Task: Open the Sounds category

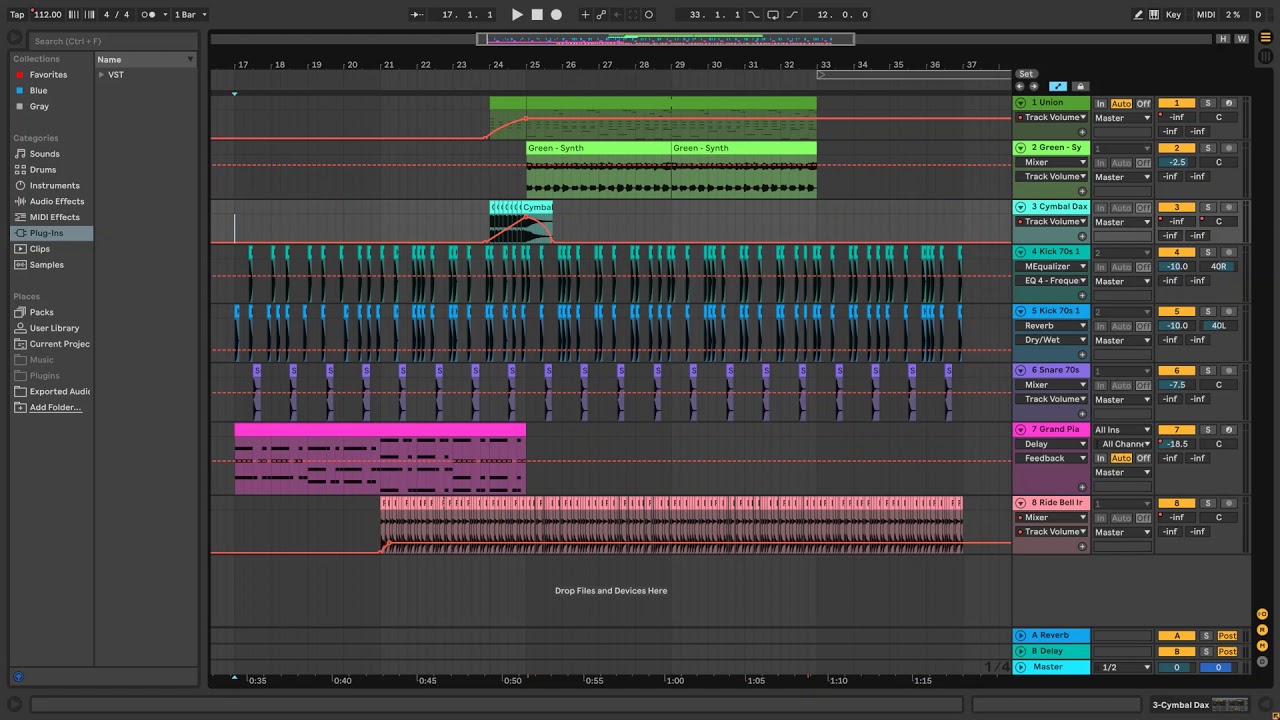Action: pos(44,154)
